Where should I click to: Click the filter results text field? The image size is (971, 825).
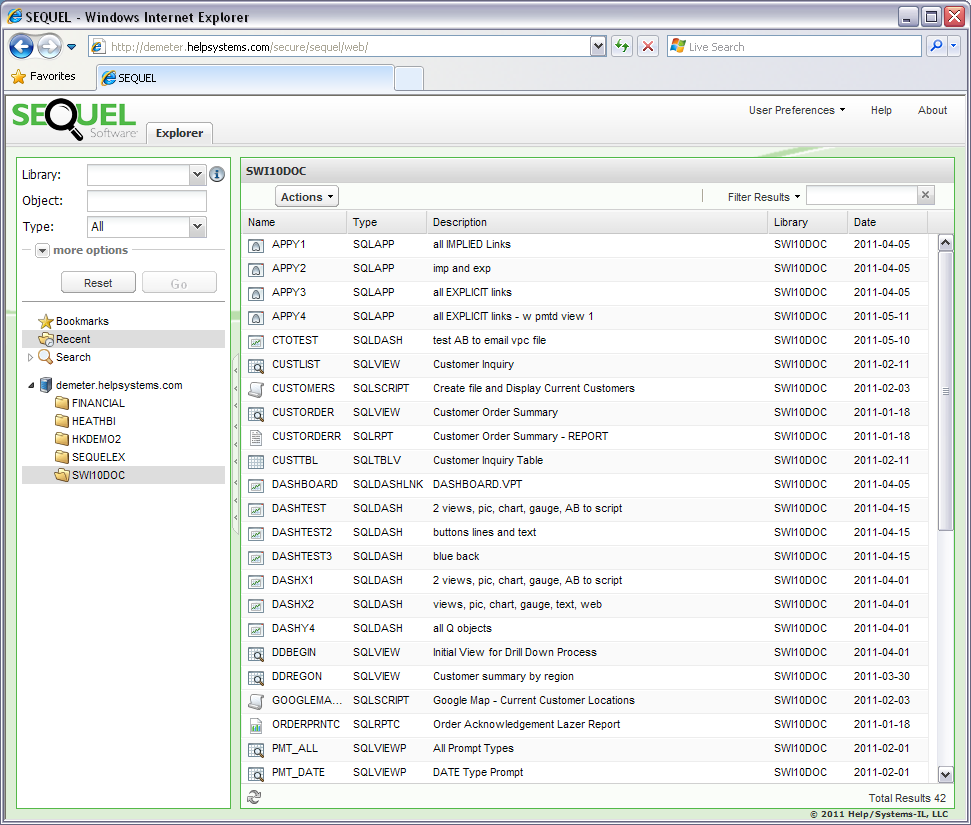(x=861, y=195)
